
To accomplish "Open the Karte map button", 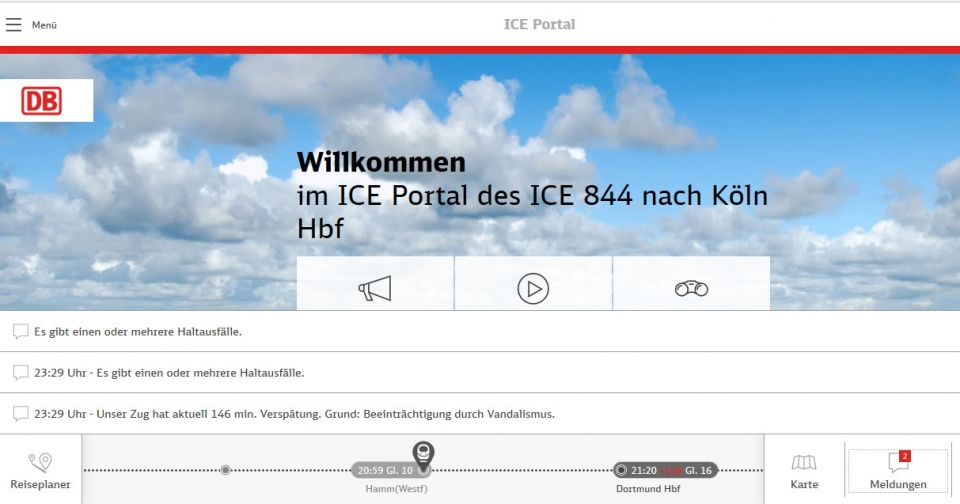I will [x=804, y=471].
